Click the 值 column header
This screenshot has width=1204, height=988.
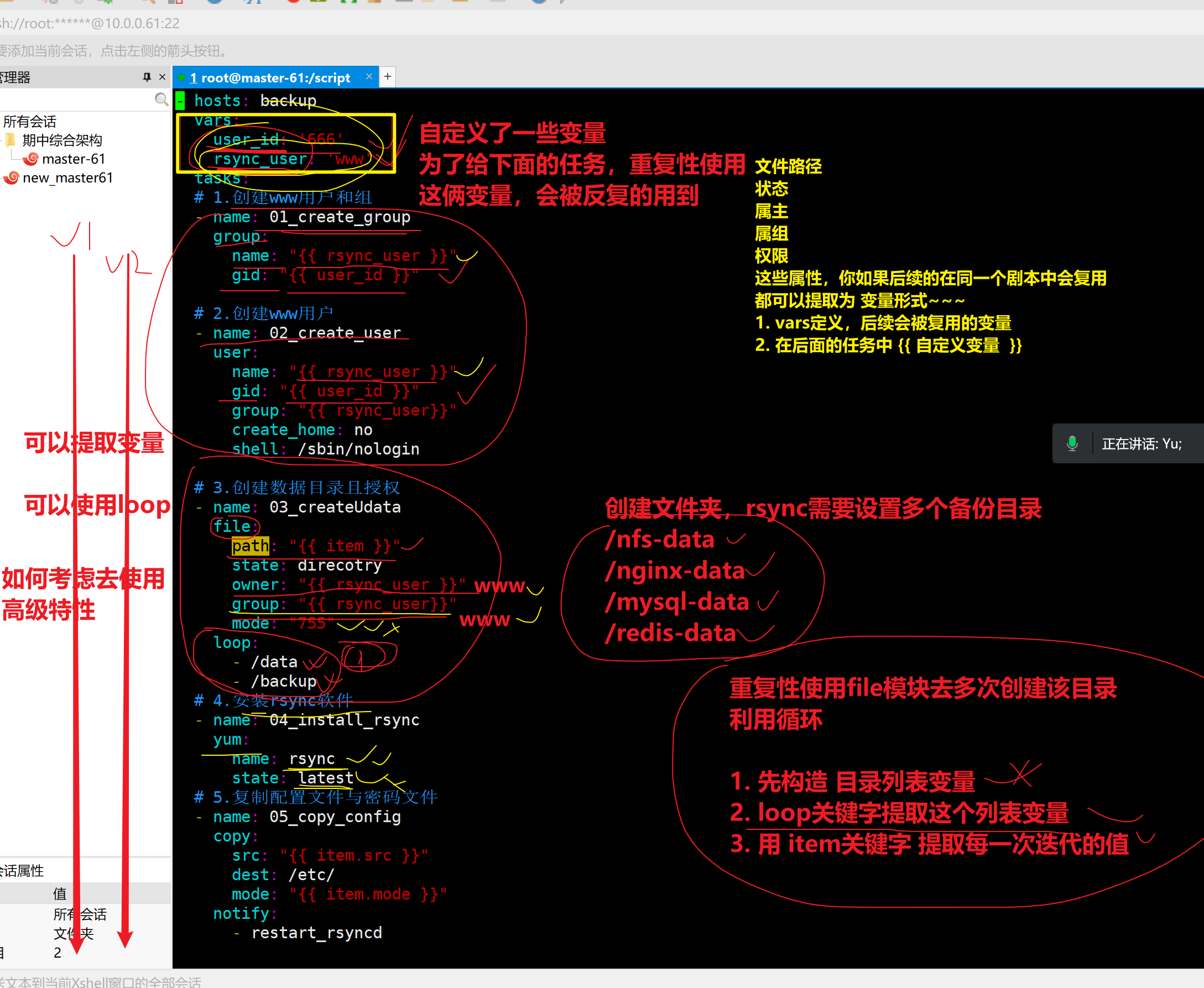coord(60,893)
